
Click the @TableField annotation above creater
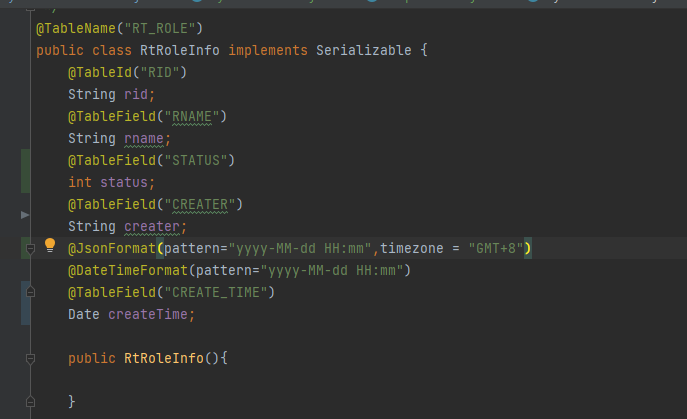pyautogui.click(x=112, y=204)
